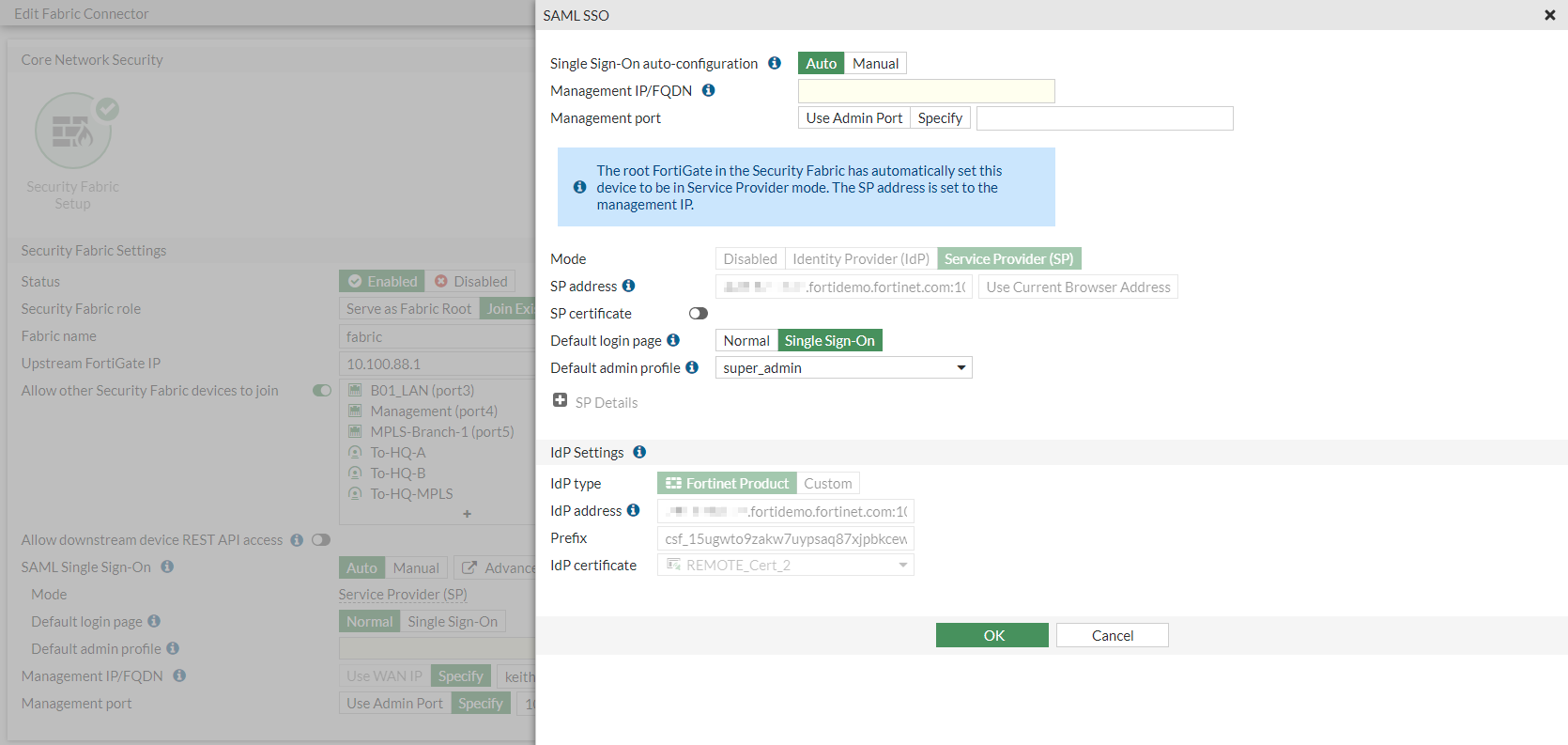Screen dimensions: 1568x745
Task: Click the Fabric name field
Action: point(437,336)
